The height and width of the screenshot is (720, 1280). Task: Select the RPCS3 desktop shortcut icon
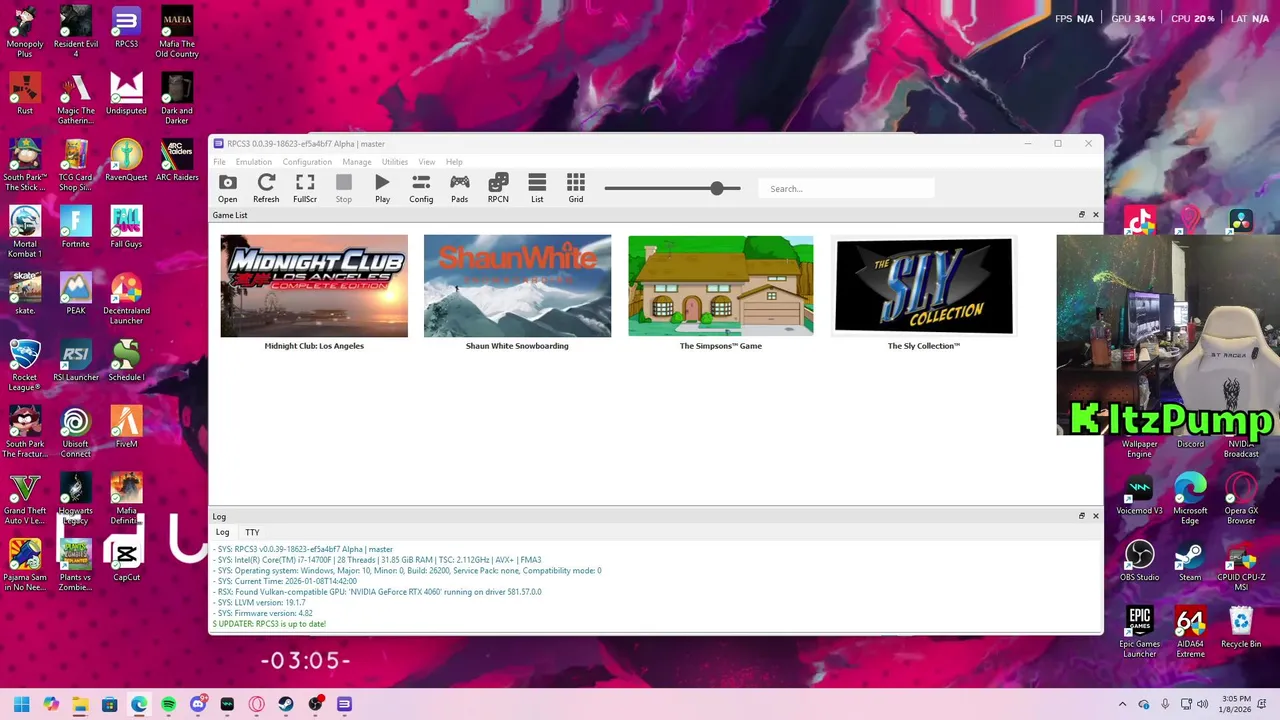(126, 29)
